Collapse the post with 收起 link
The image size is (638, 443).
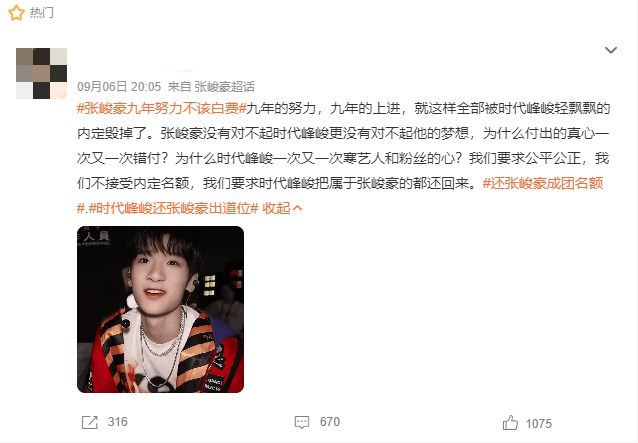(276, 208)
